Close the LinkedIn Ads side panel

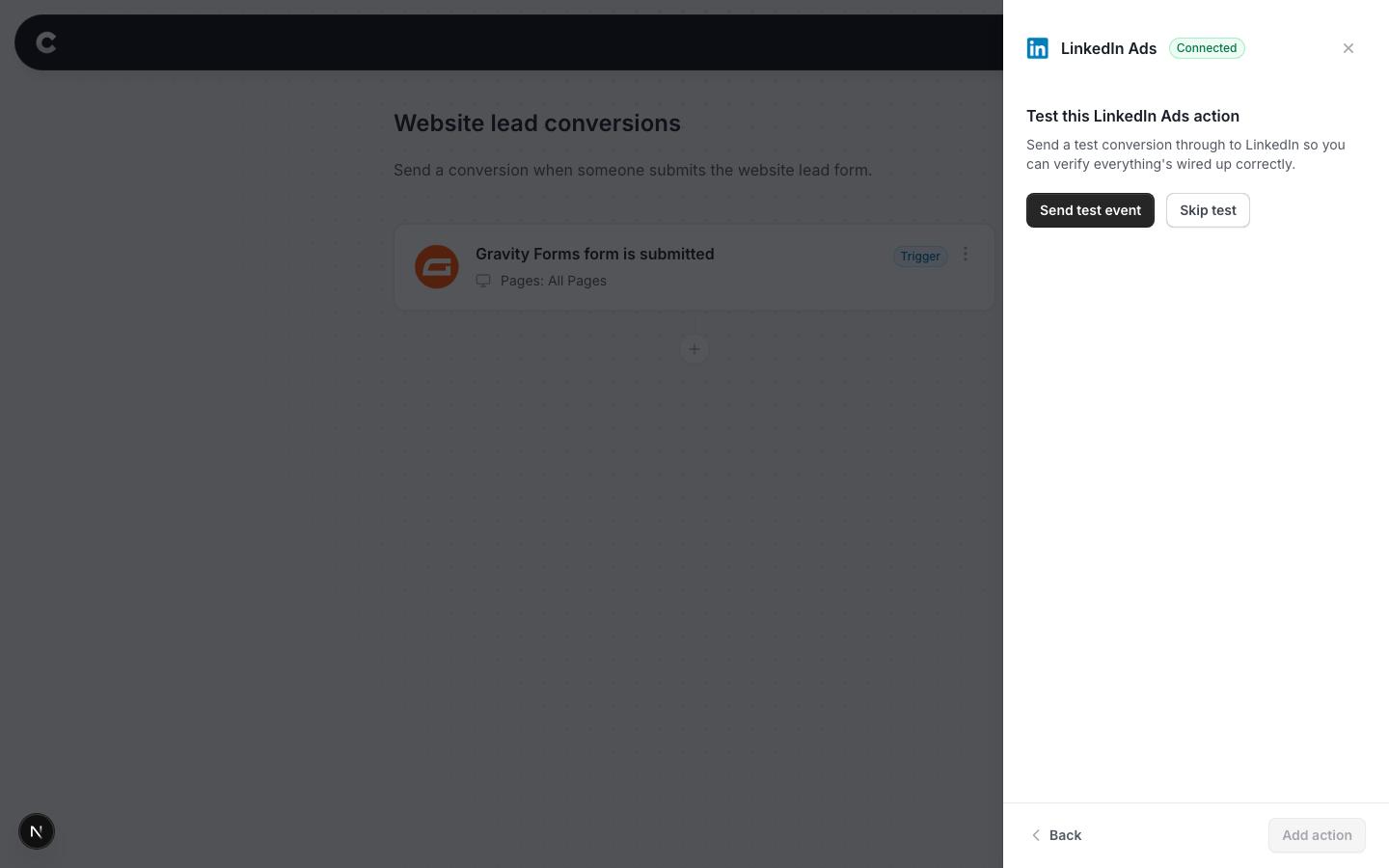click(x=1348, y=48)
